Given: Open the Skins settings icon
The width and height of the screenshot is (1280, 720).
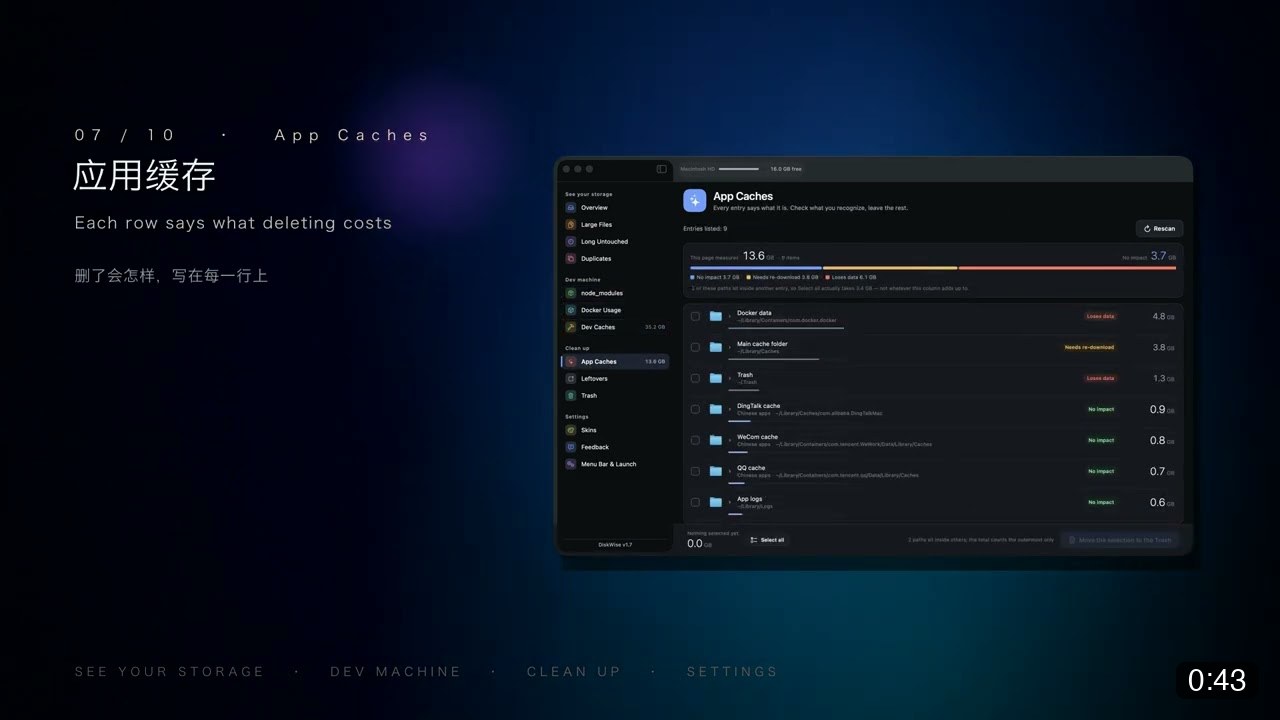Looking at the screenshot, I should pyautogui.click(x=571, y=430).
